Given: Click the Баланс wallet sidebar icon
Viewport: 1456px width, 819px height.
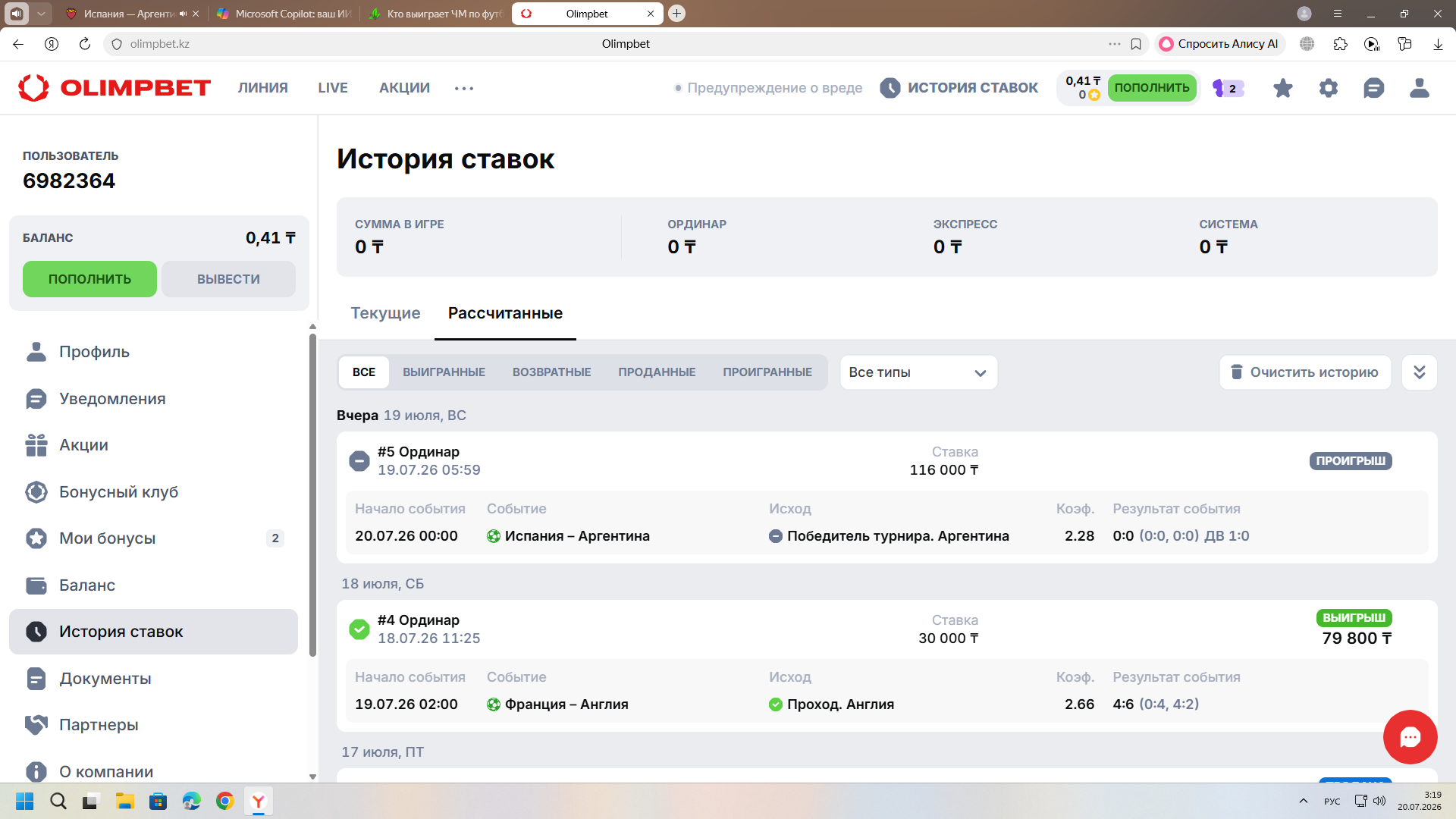Looking at the screenshot, I should click(x=36, y=585).
